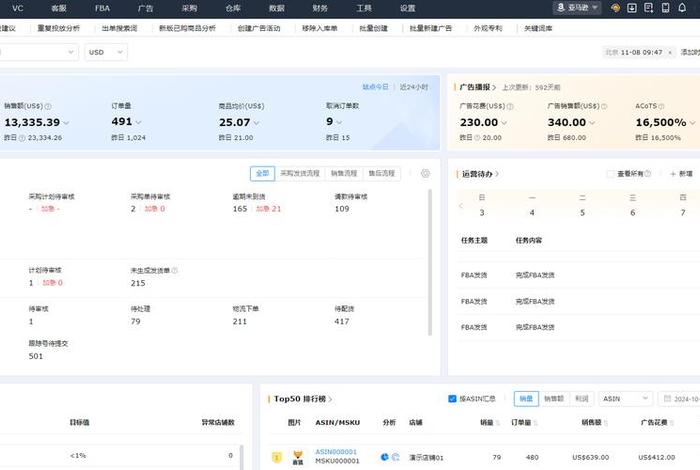Open the 财务 menu

coord(320,8)
